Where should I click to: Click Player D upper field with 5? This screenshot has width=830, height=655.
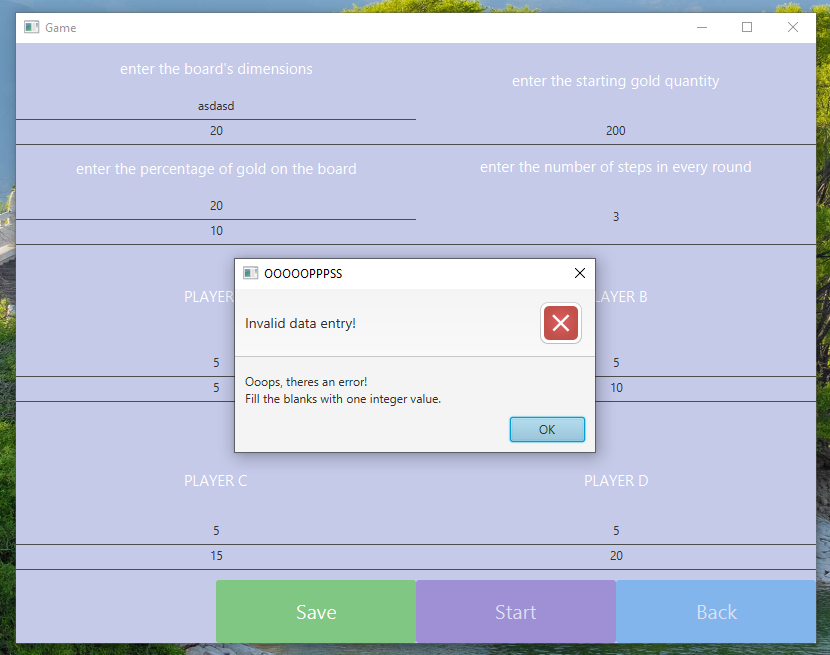tap(616, 531)
